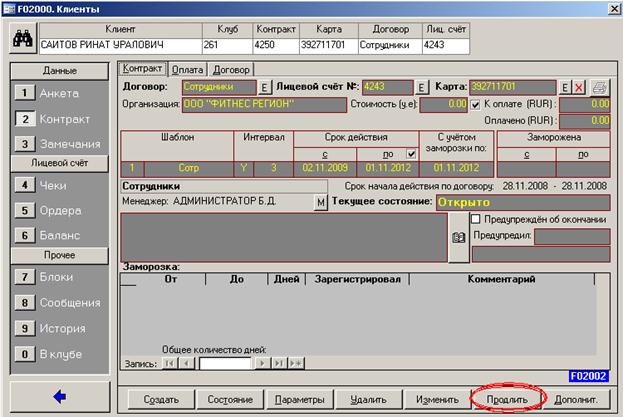Click the Клуб value 261

(227, 45)
